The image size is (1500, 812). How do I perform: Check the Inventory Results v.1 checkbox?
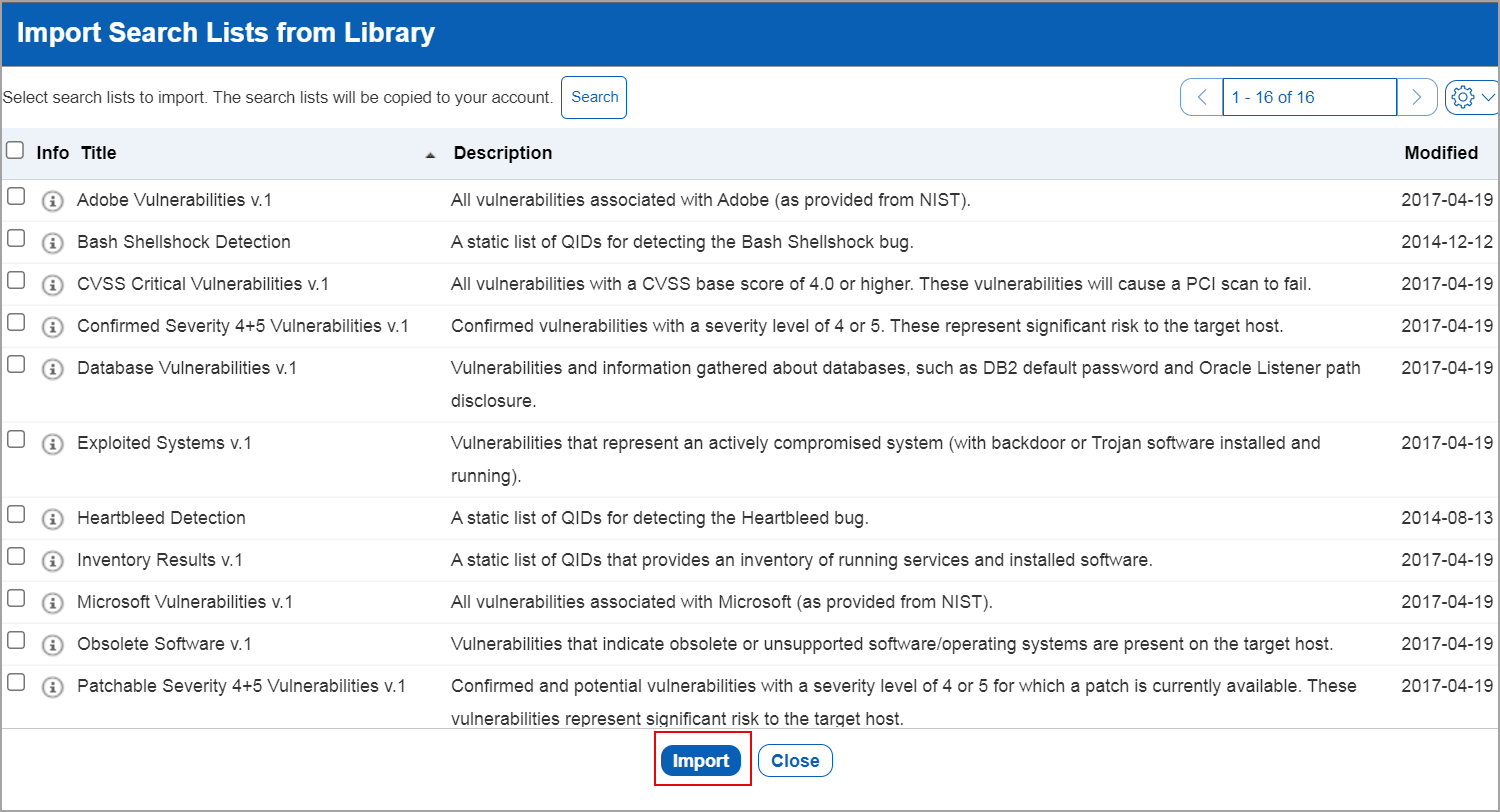(x=16, y=556)
